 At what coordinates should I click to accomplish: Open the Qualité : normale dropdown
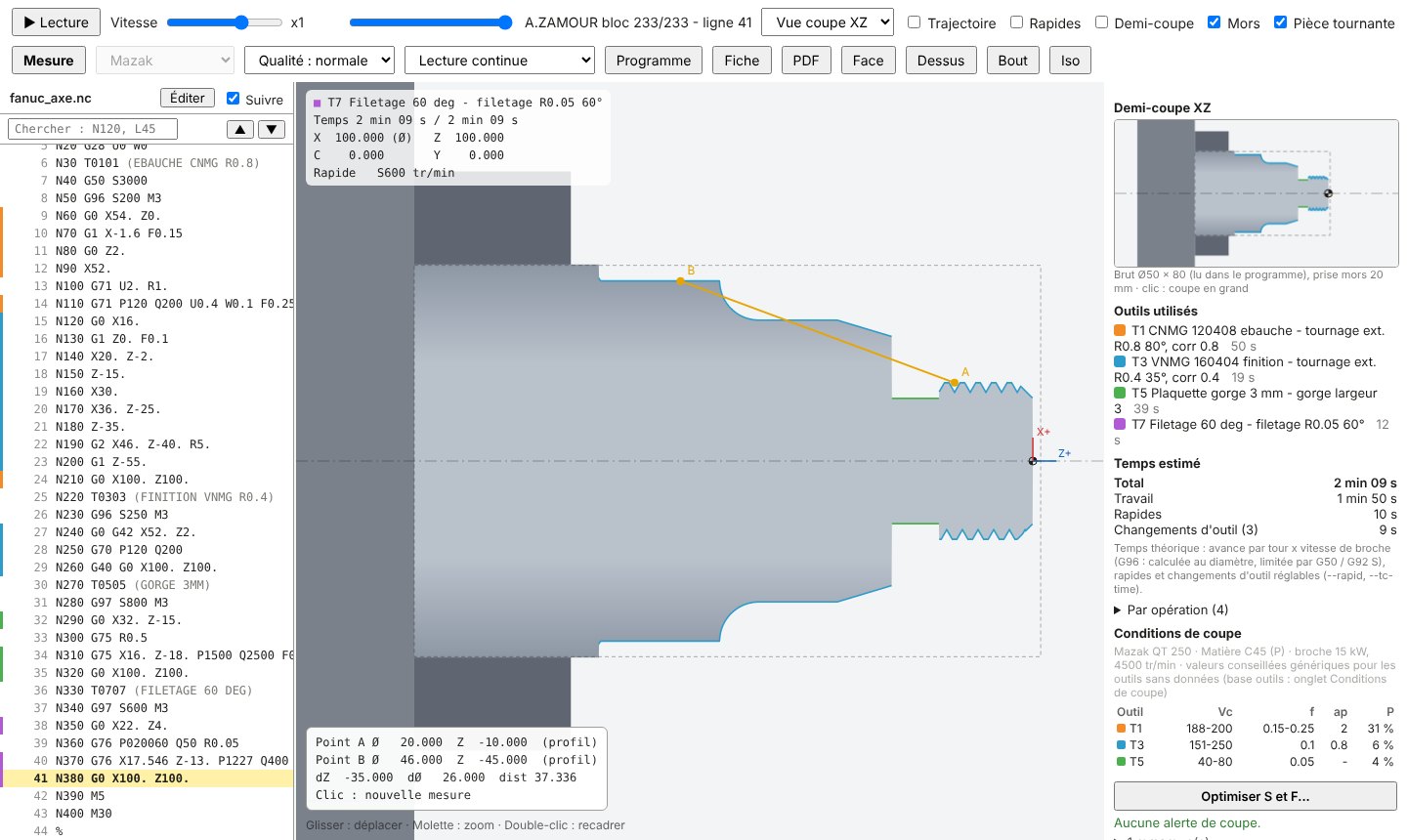[320, 61]
